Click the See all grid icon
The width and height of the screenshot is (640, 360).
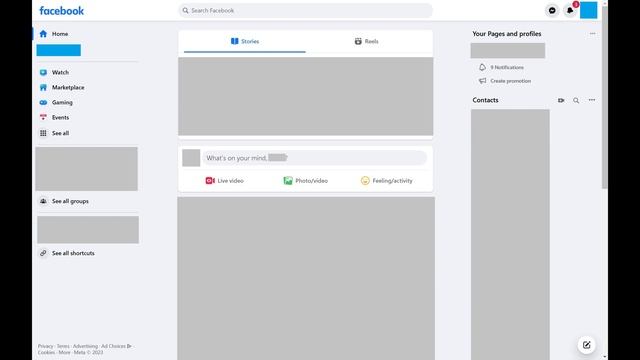tap(43, 133)
